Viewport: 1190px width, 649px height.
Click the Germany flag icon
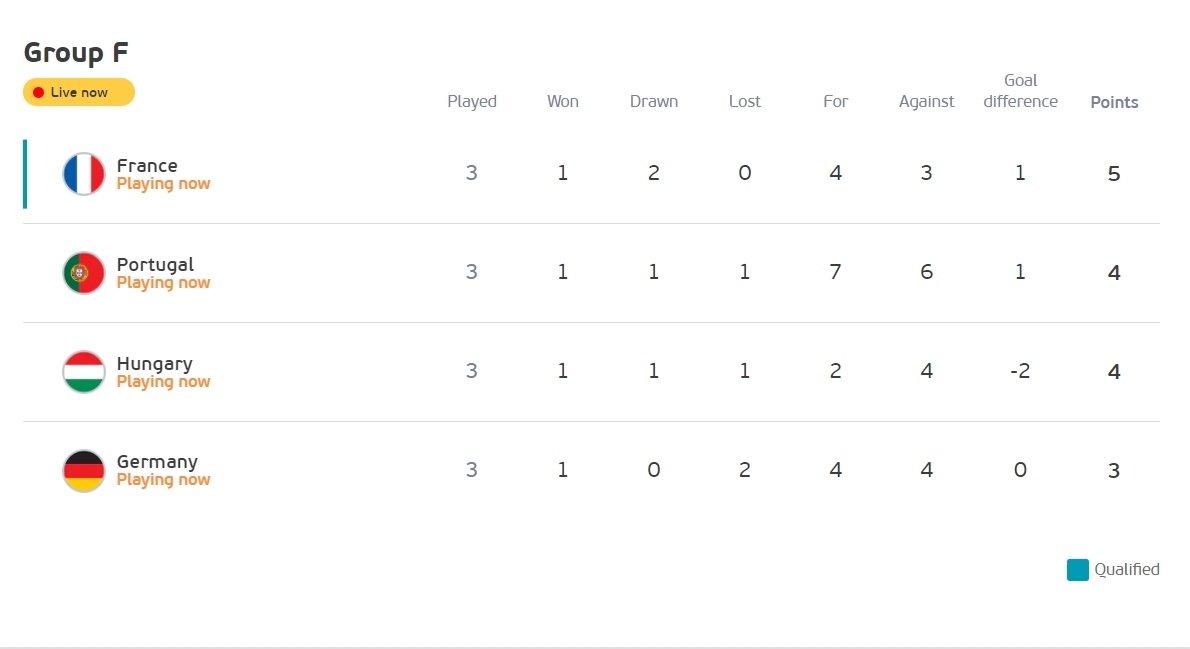click(83, 471)
